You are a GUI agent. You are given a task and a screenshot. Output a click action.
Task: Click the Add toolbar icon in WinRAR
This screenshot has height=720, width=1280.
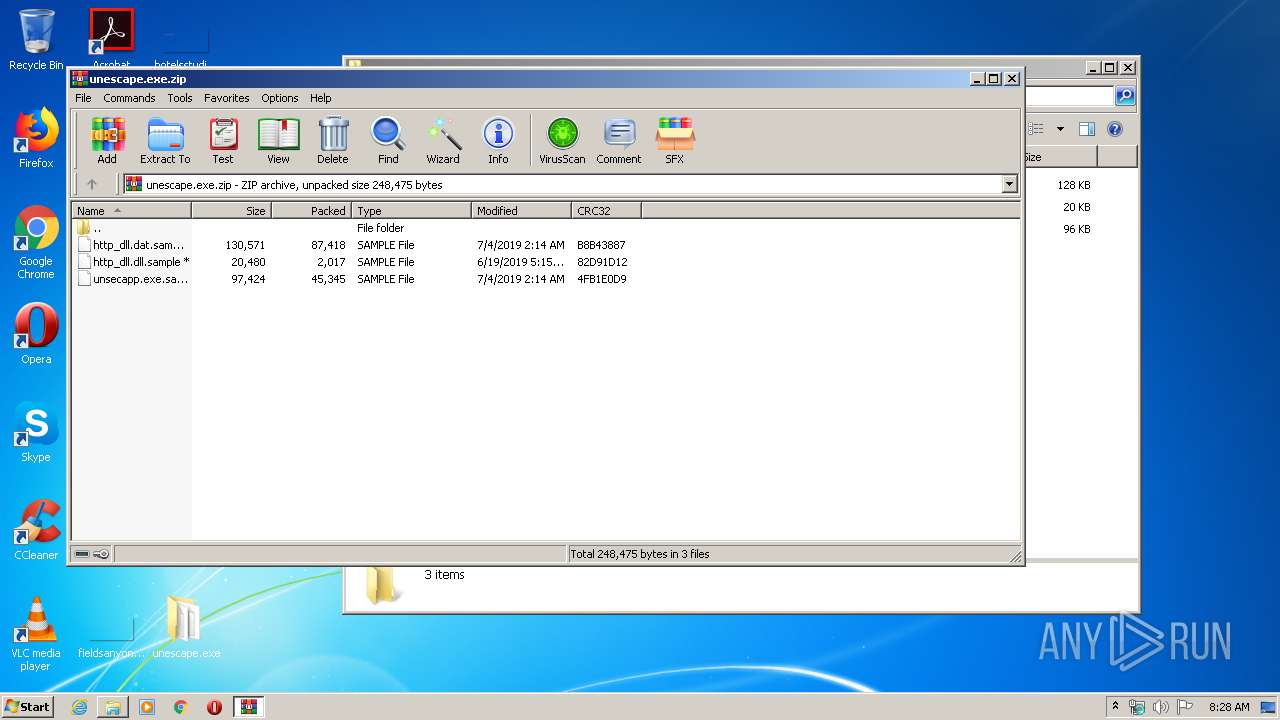107,140
